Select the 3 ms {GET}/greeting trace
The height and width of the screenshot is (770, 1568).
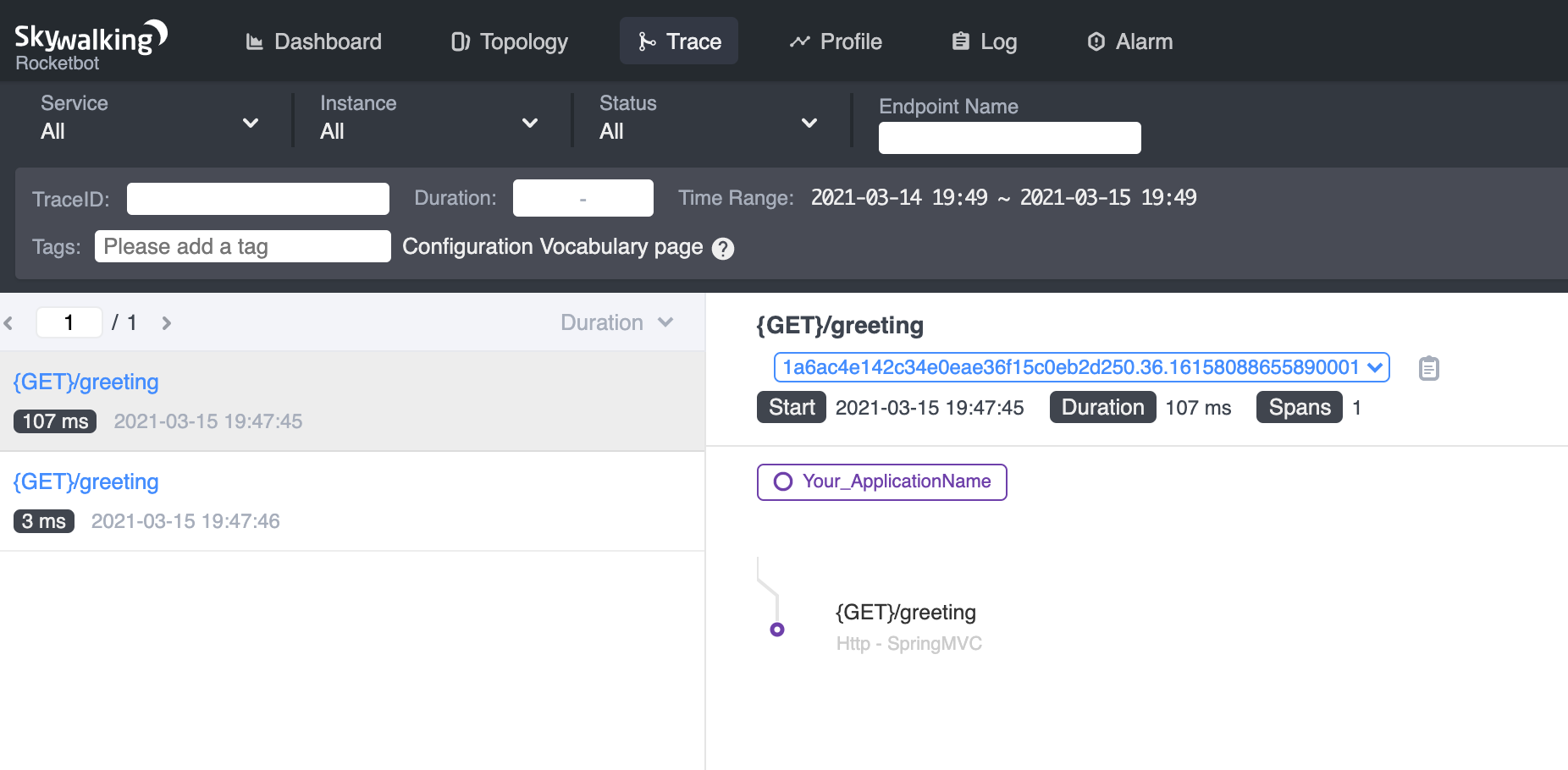pos(352,501)
